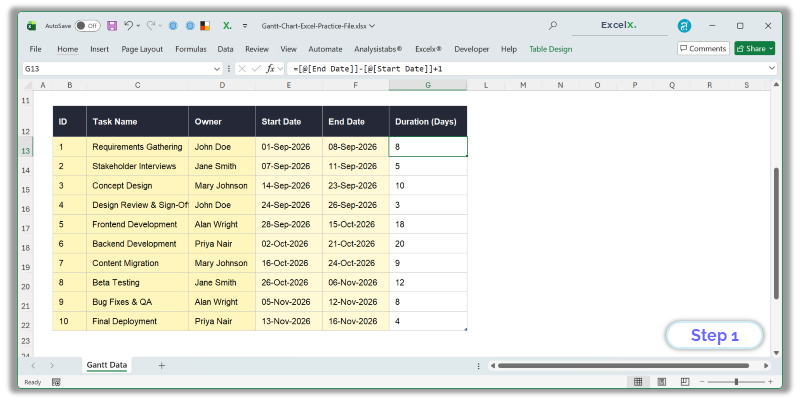Click the Name Box showing G13
The height and width of the screenshot is (400, 800).
pos(117,68)
